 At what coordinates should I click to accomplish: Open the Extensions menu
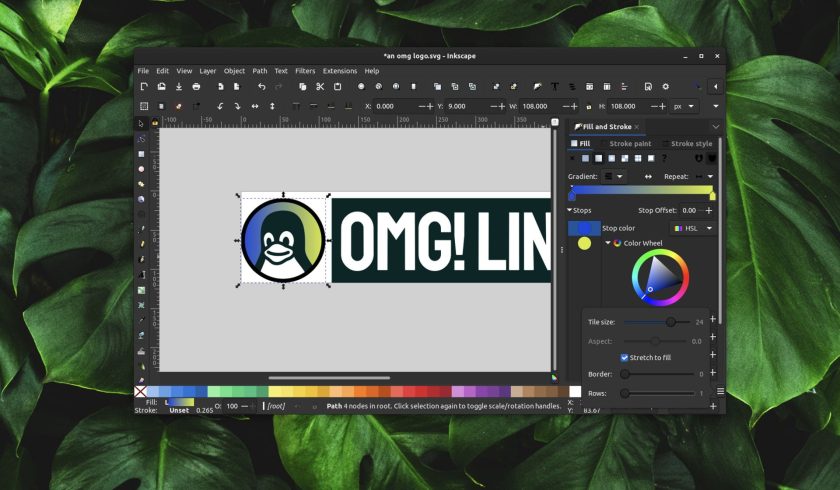coord(340,71)
